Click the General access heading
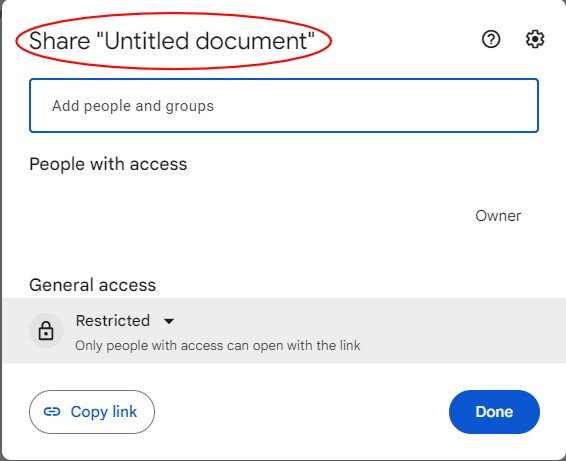The height and width of the screenshot is (461, 566). pos(92,285)
